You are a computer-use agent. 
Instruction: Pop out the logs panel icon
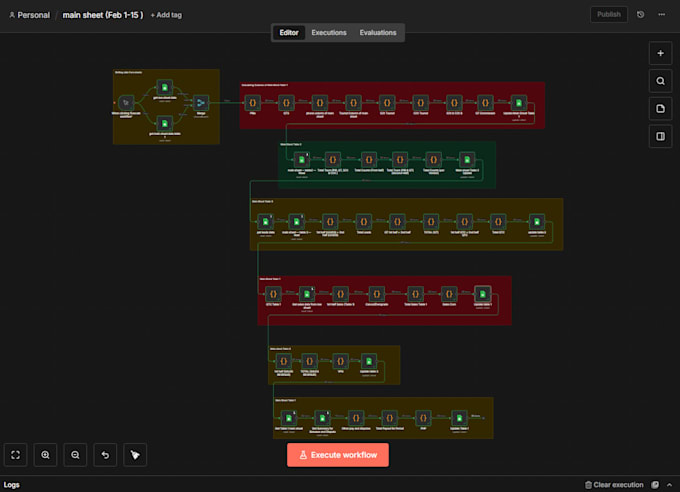[x=655, y=485]
